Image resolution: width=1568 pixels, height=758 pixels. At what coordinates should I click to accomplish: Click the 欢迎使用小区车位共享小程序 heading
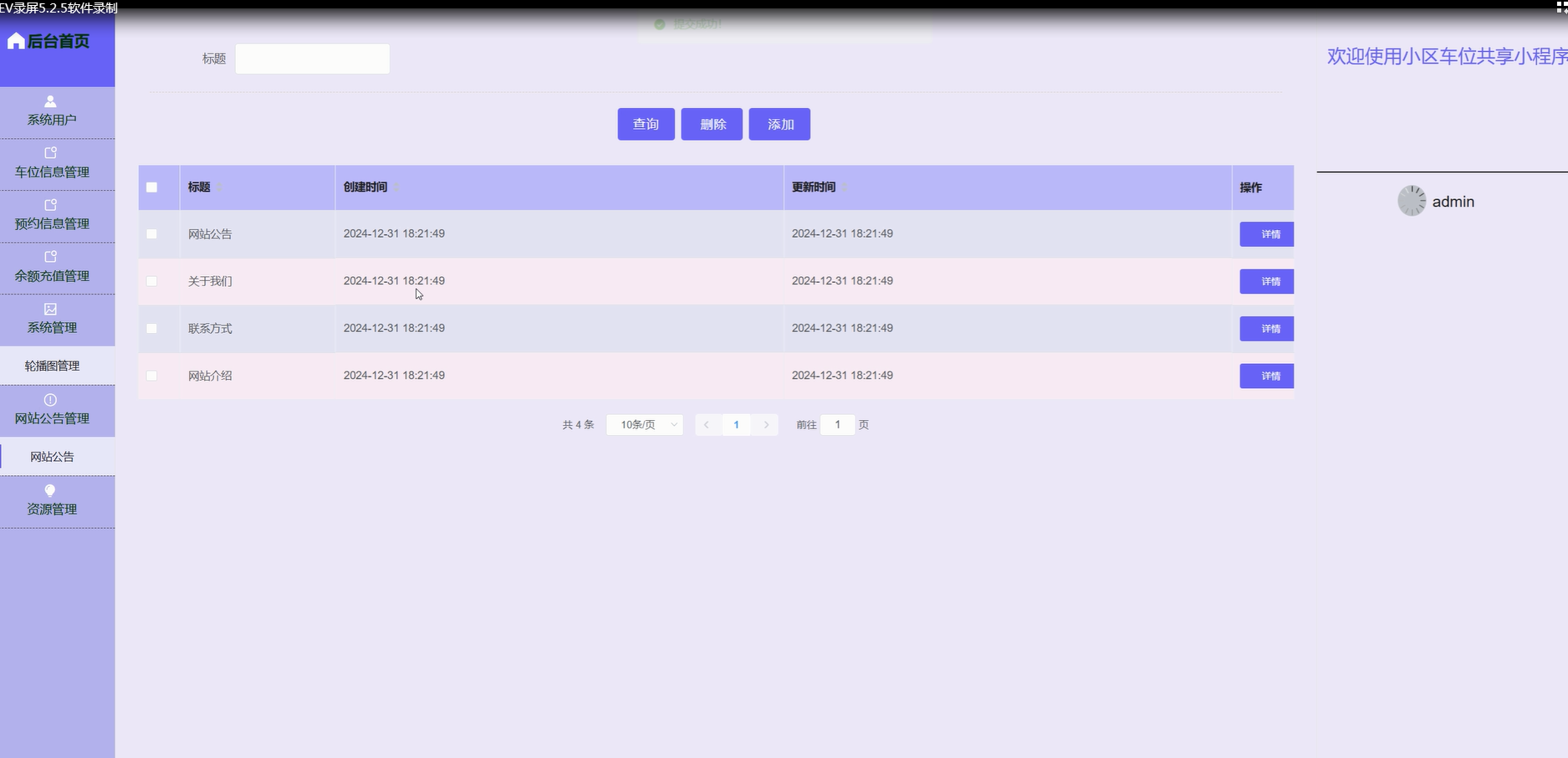(x=1447, y=56)
